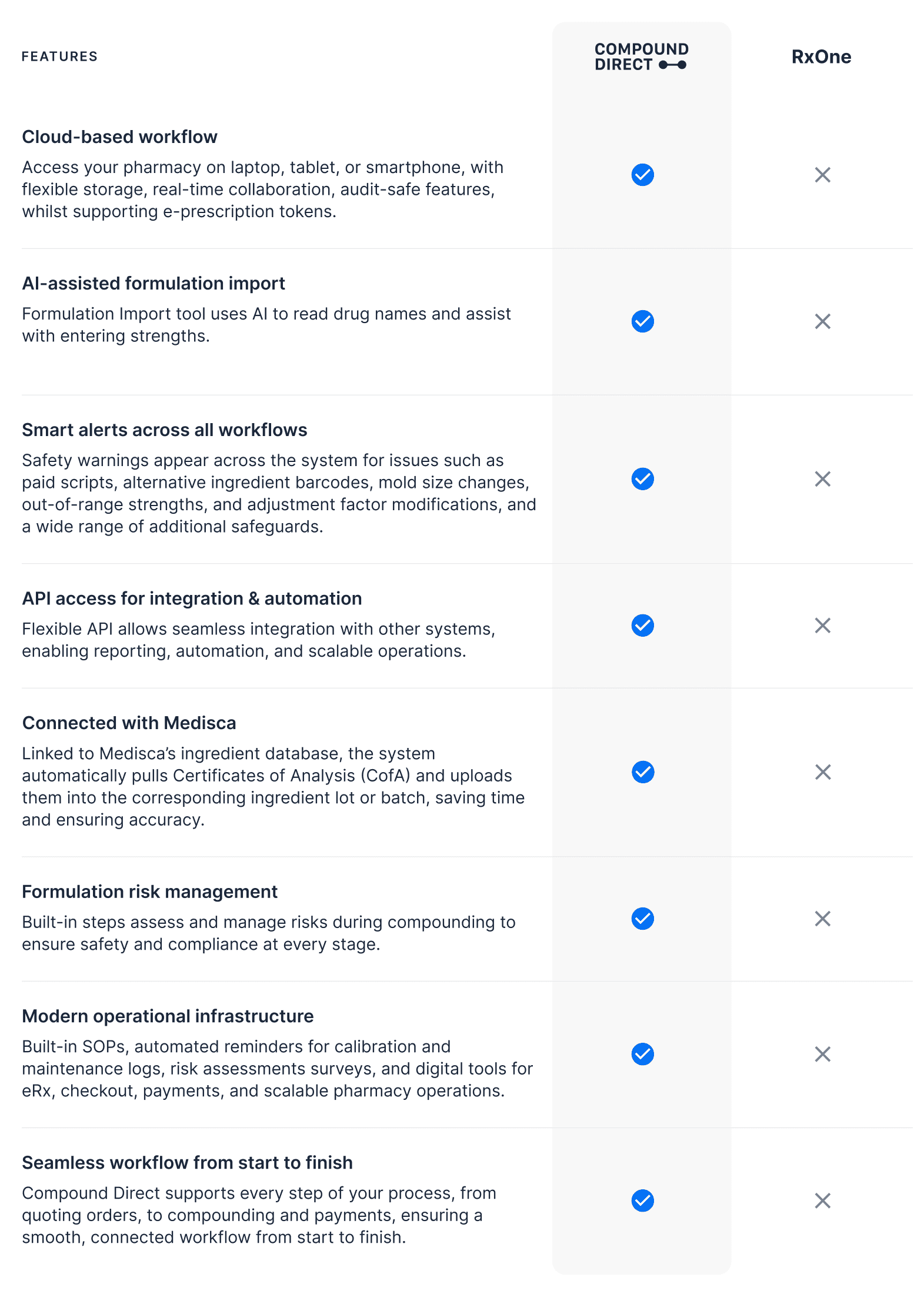Select the RxOne column header
Image resolution: width=924 pixels, height=1297 pixels.
[x=821, y=56]
